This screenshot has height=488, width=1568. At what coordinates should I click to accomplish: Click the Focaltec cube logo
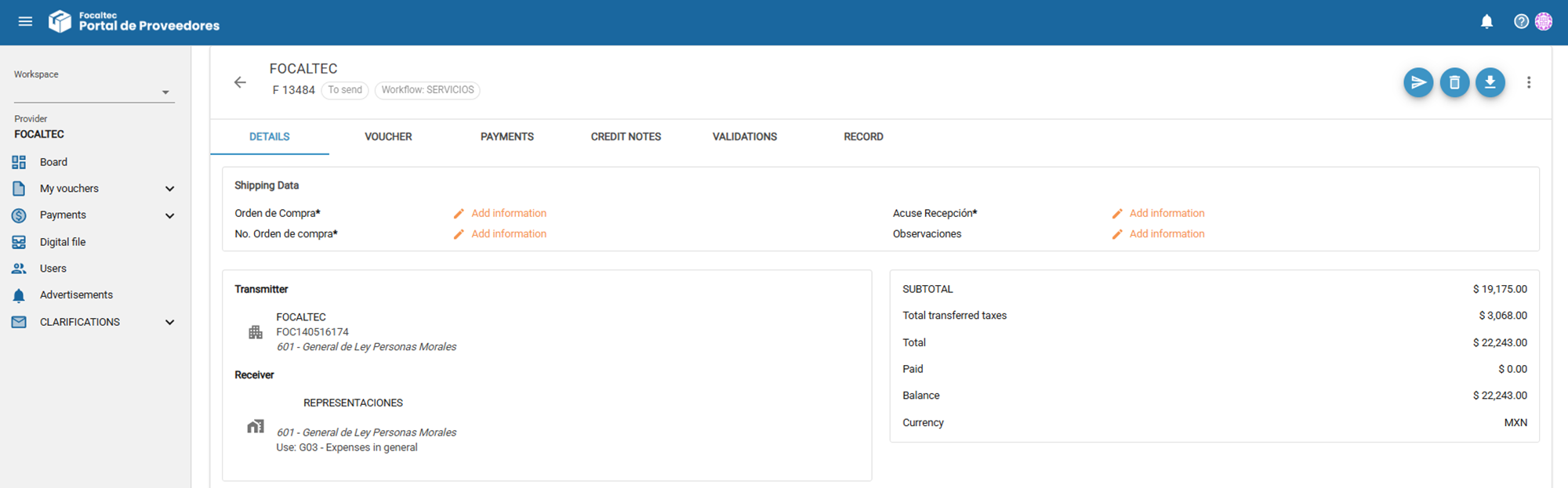click(60, 21)
